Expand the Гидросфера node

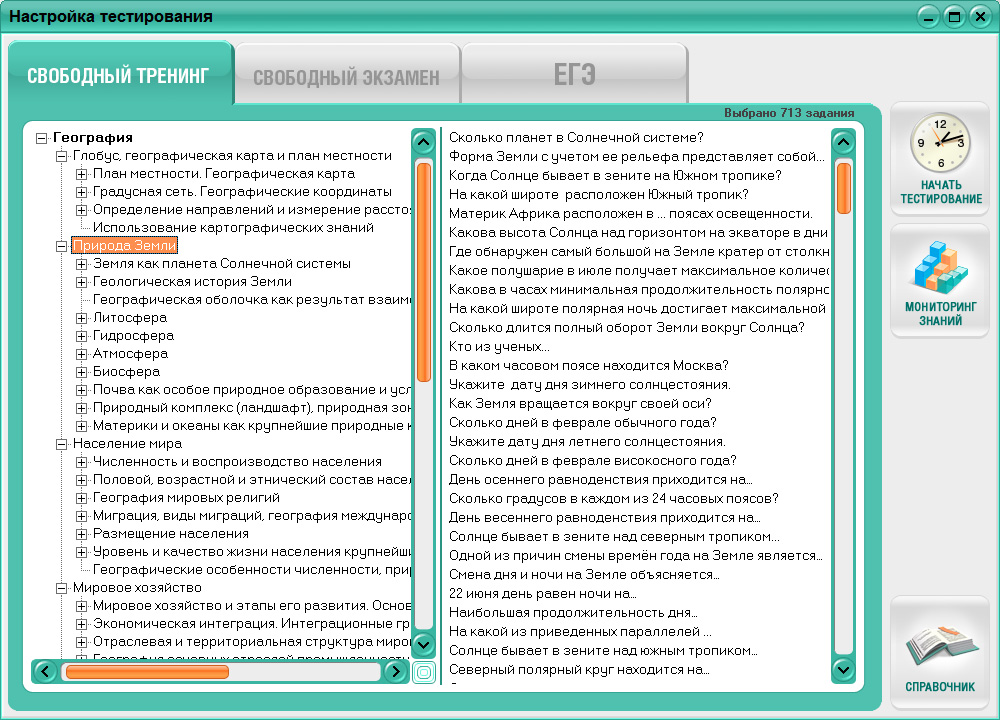pyautogui.click(x=82, y=335)
